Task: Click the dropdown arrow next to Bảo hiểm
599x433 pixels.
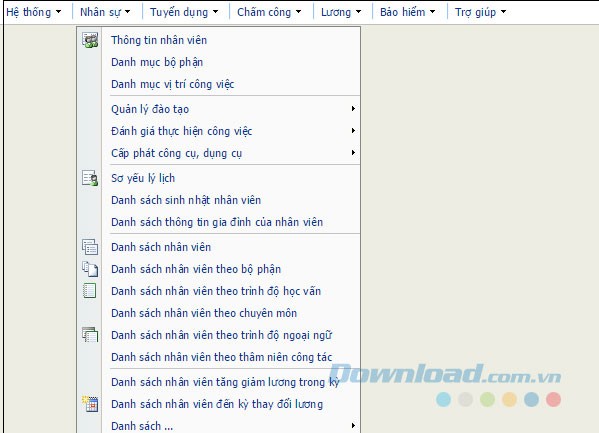Action: pyautogui.click(x=432, y=12)
